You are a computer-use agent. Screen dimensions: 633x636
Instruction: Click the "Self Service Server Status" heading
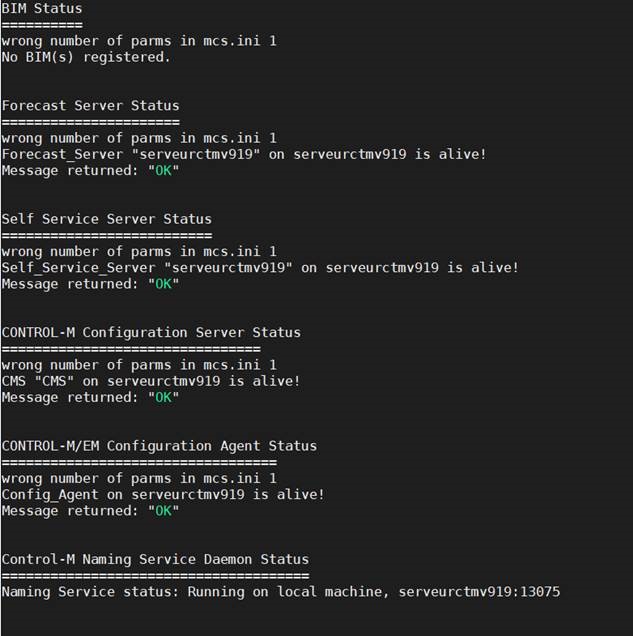107,219
